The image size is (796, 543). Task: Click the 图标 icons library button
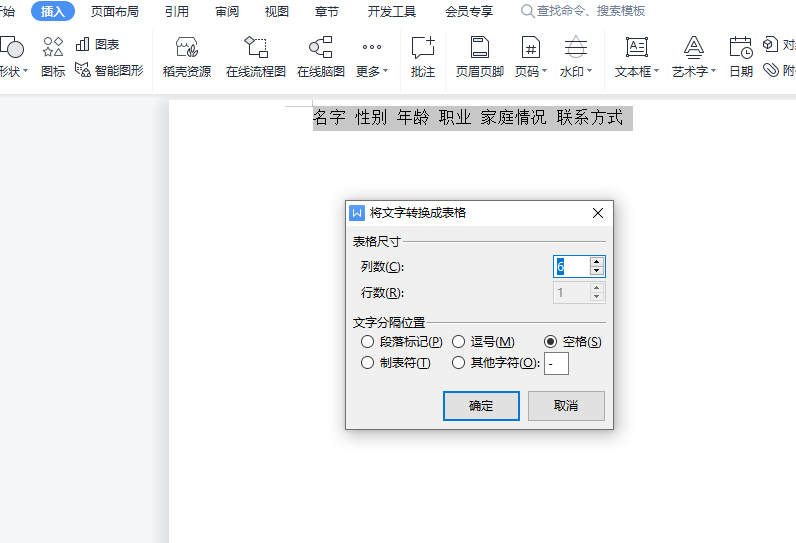point(53,57)
